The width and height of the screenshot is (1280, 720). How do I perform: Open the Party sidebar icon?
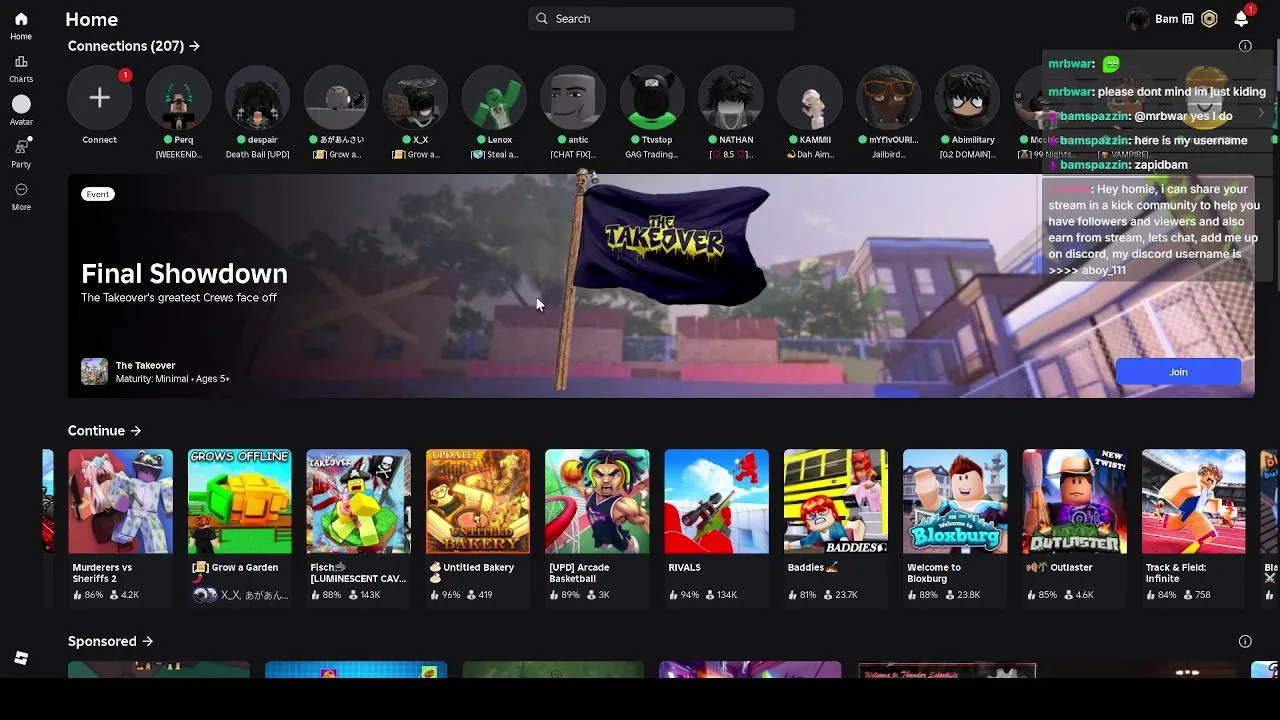coord(21,146)
